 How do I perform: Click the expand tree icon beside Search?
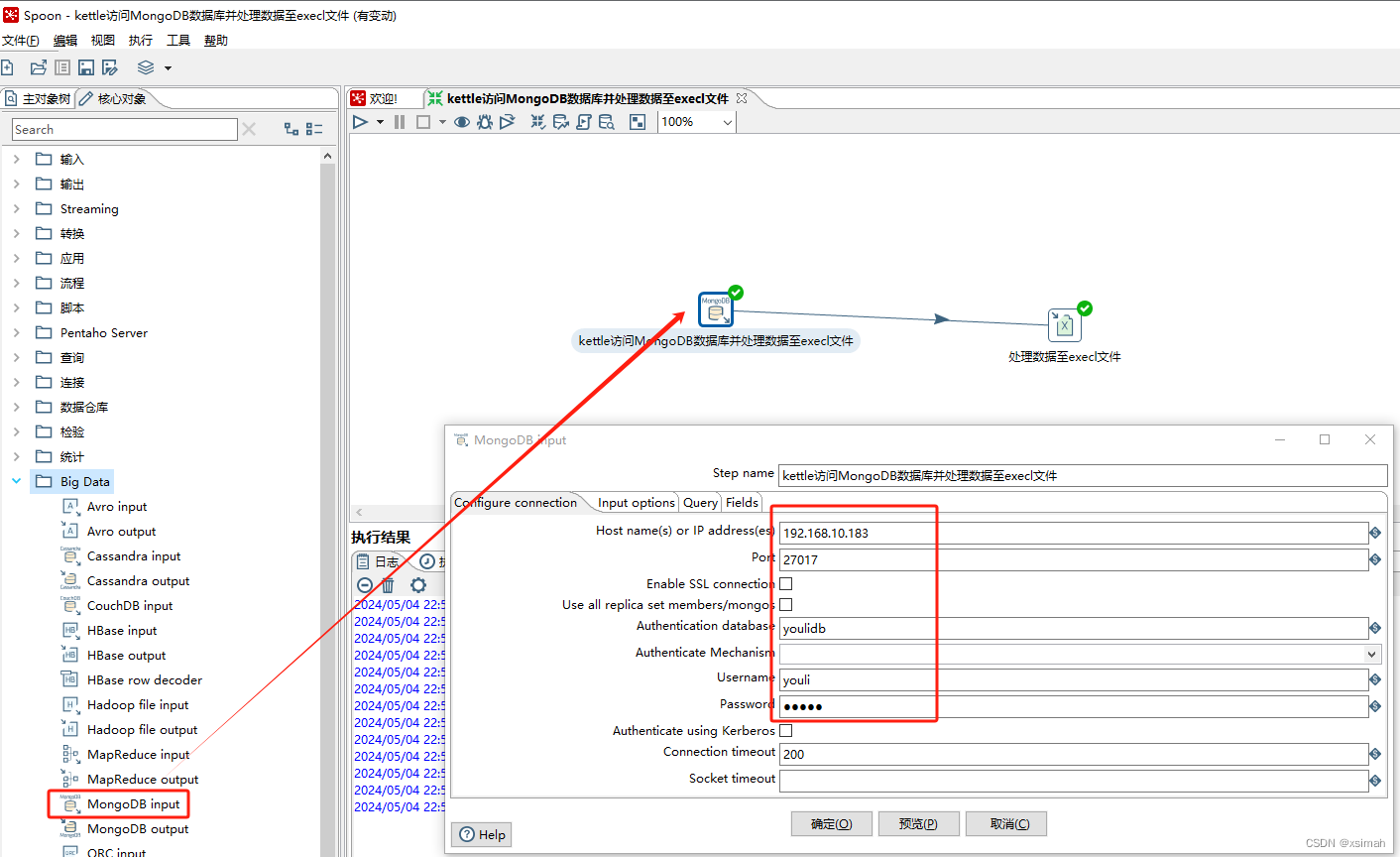(x=292, y=129)
